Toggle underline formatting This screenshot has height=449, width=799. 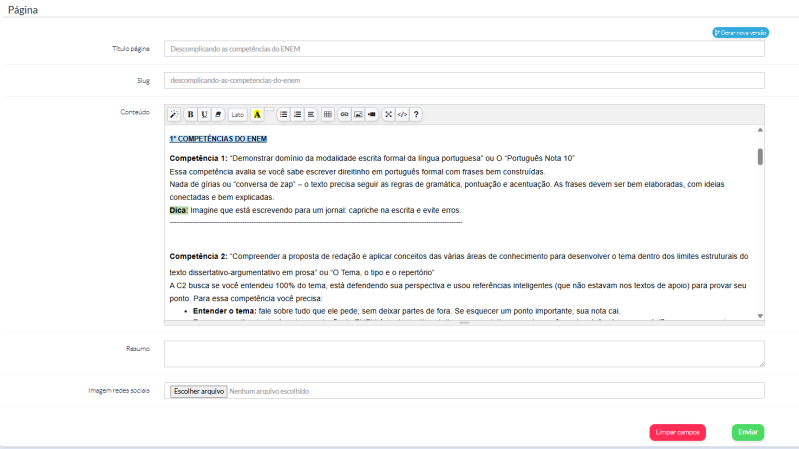[204, 115]
